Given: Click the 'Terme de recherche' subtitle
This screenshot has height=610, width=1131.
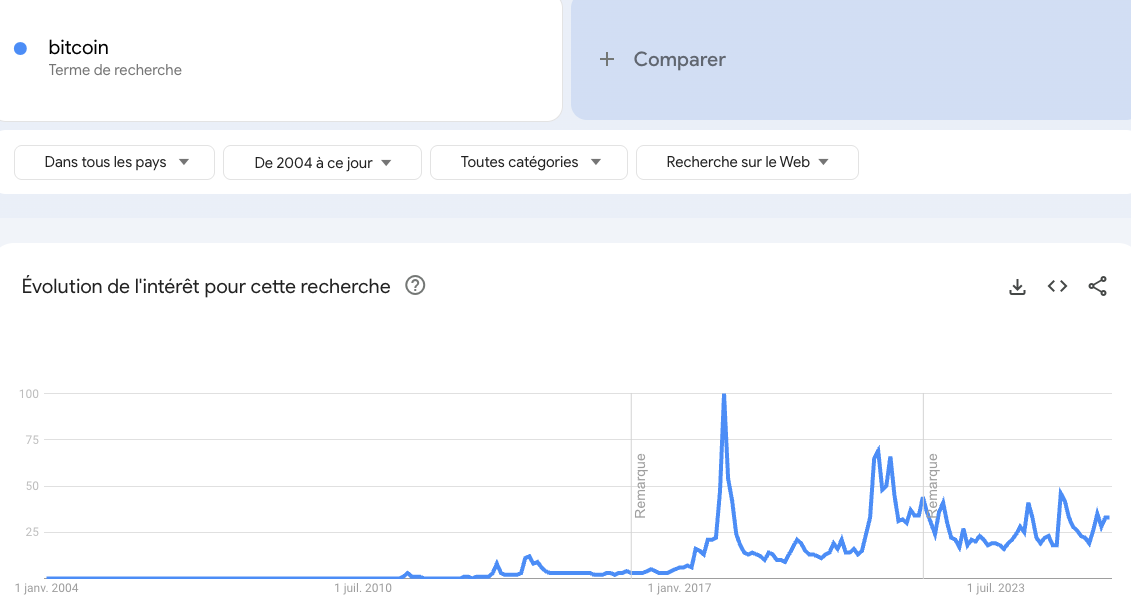Looking at the screenshot, I should coord(115,70).
